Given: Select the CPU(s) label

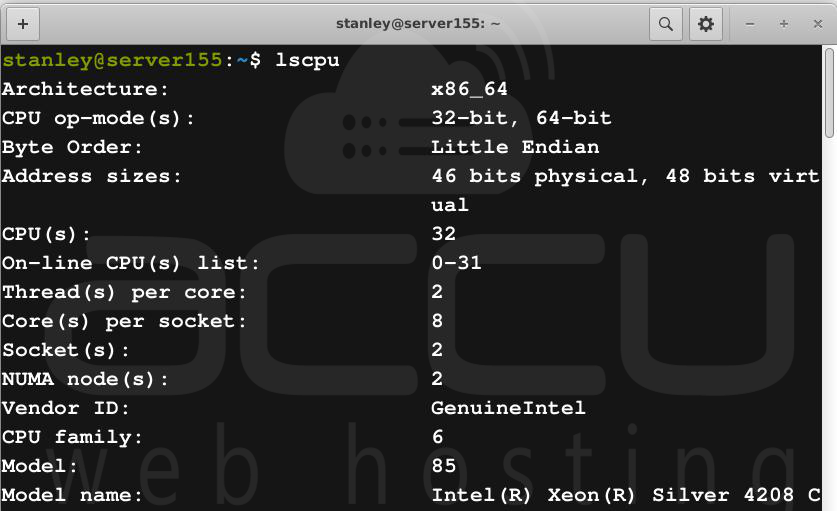Looking at the screenshot, I should [x=46, y=234].
